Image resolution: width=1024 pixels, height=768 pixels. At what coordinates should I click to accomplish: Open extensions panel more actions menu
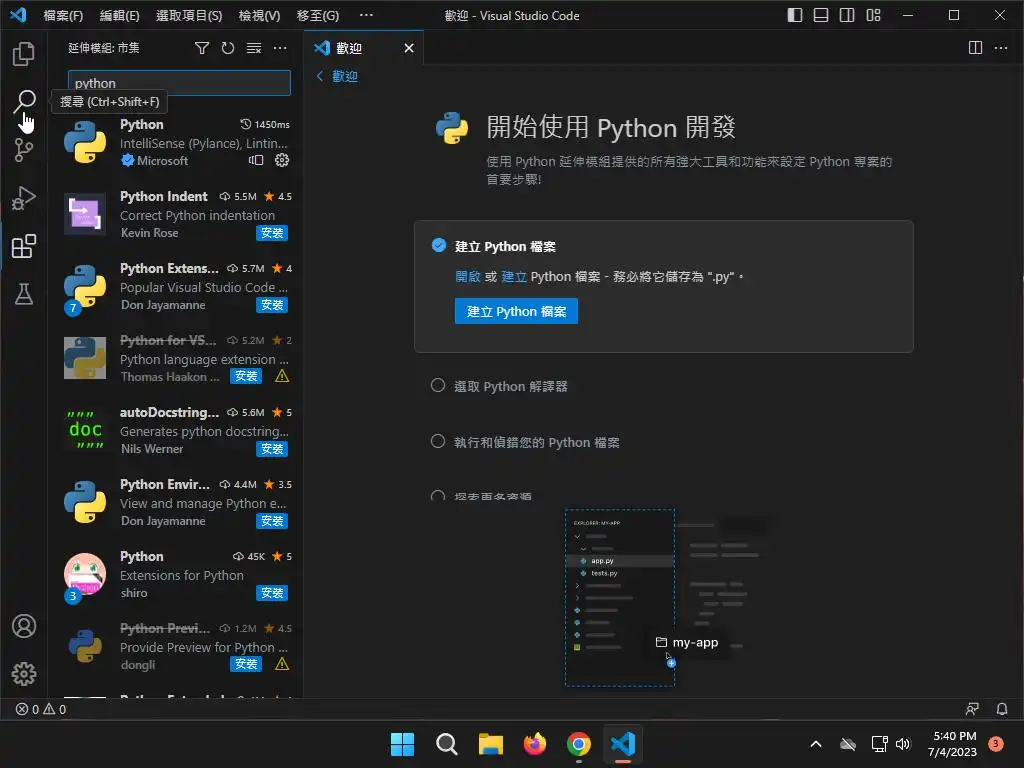pos(280,48)
